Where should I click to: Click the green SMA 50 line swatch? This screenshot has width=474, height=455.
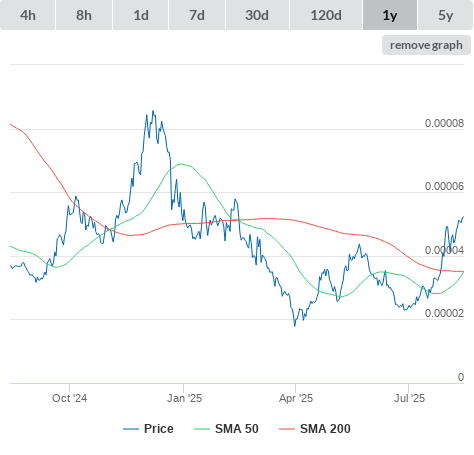(202, 429)
